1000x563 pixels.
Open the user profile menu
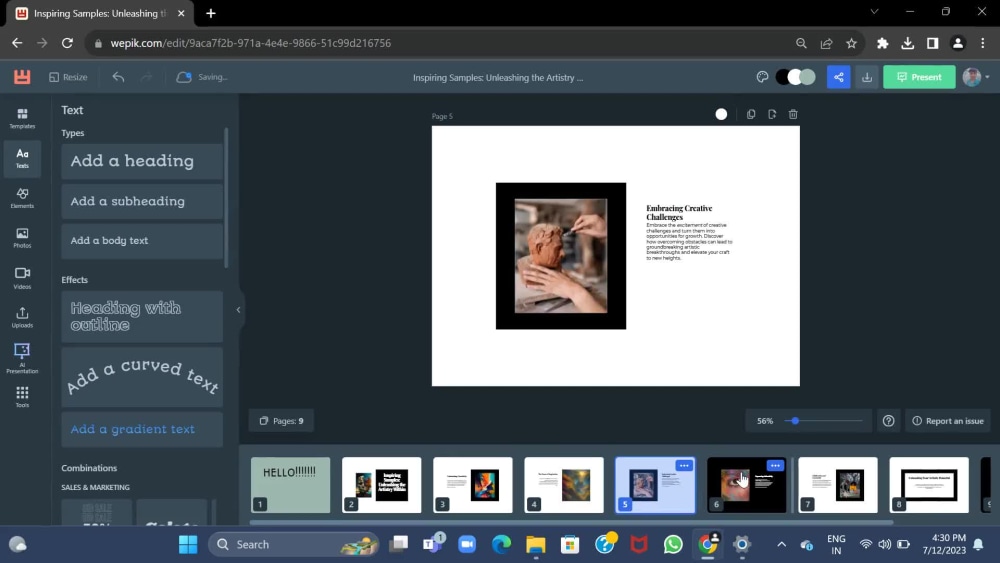point(975,77)
